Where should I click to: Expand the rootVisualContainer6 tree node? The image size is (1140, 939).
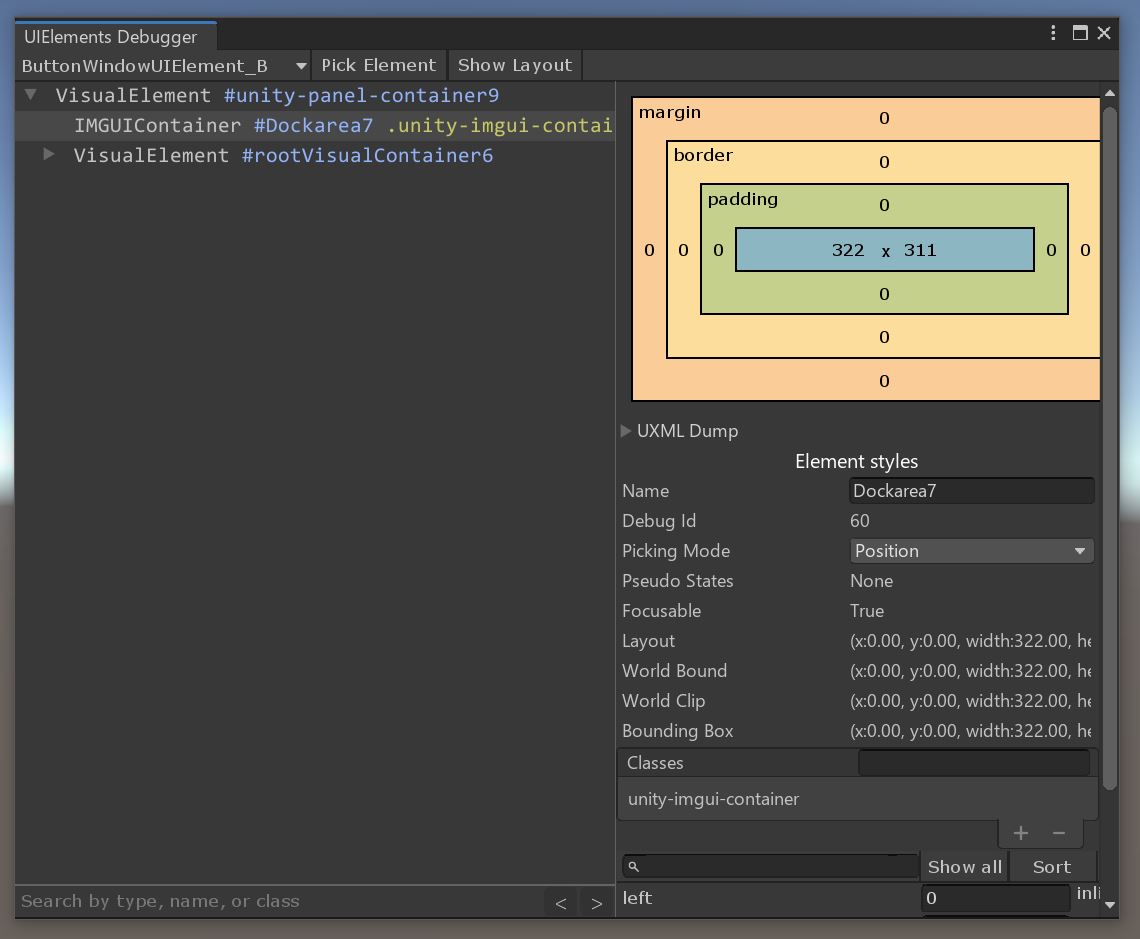point(49,154)
